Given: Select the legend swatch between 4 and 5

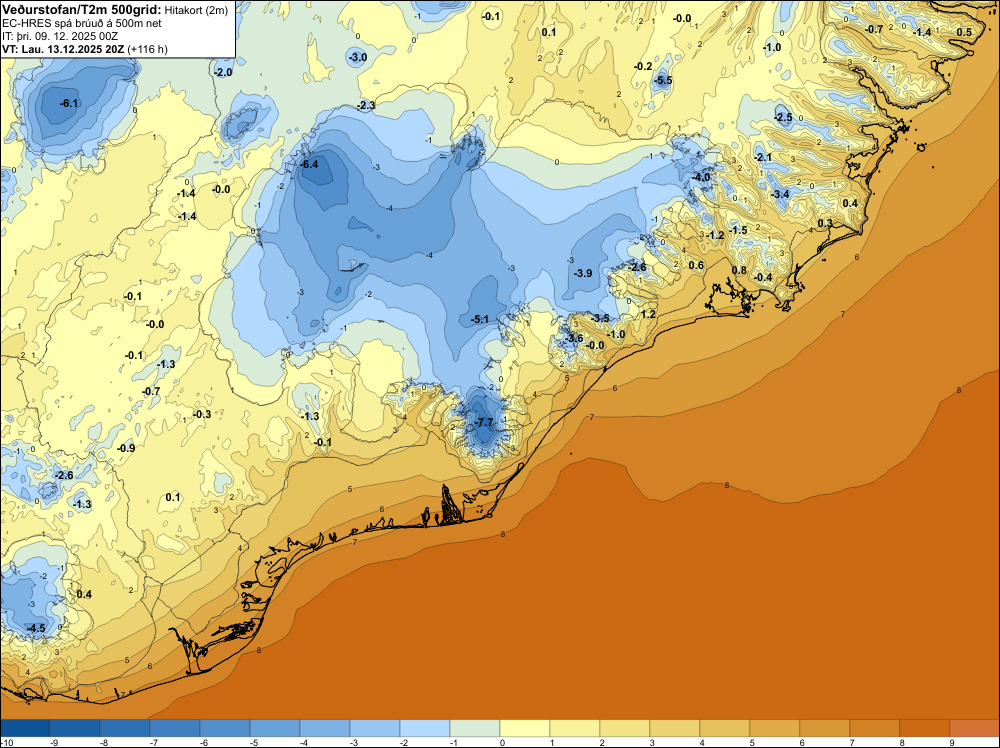Looking at the screenshot, I should [725, 728].
